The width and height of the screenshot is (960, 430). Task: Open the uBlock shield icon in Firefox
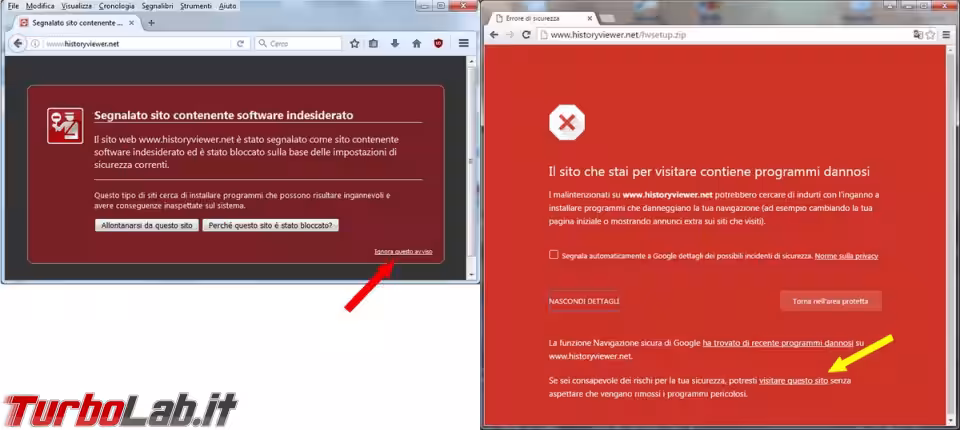pyautogui.click(x=438, y=43)
